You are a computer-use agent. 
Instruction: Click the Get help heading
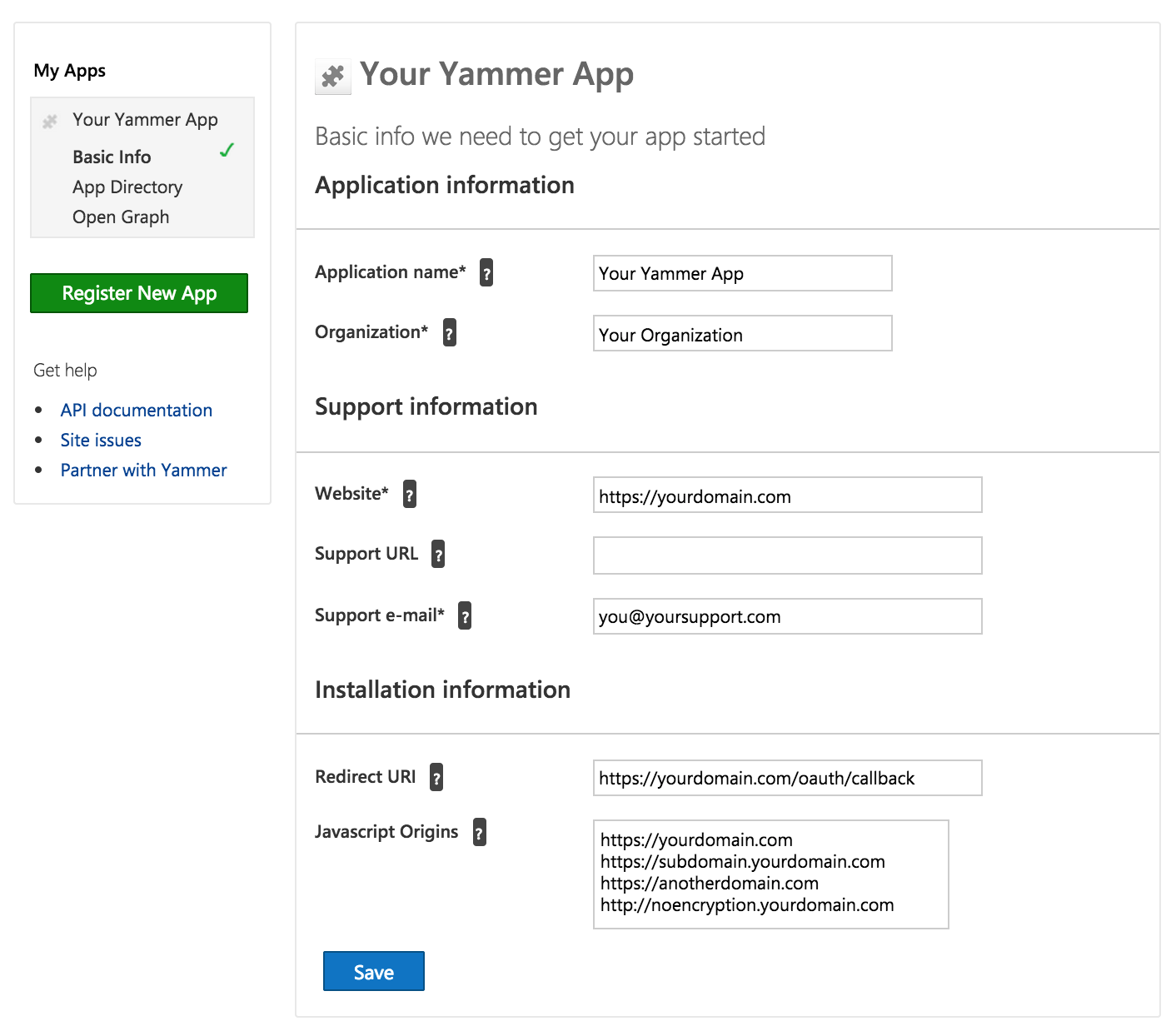[x=65, y=371]
